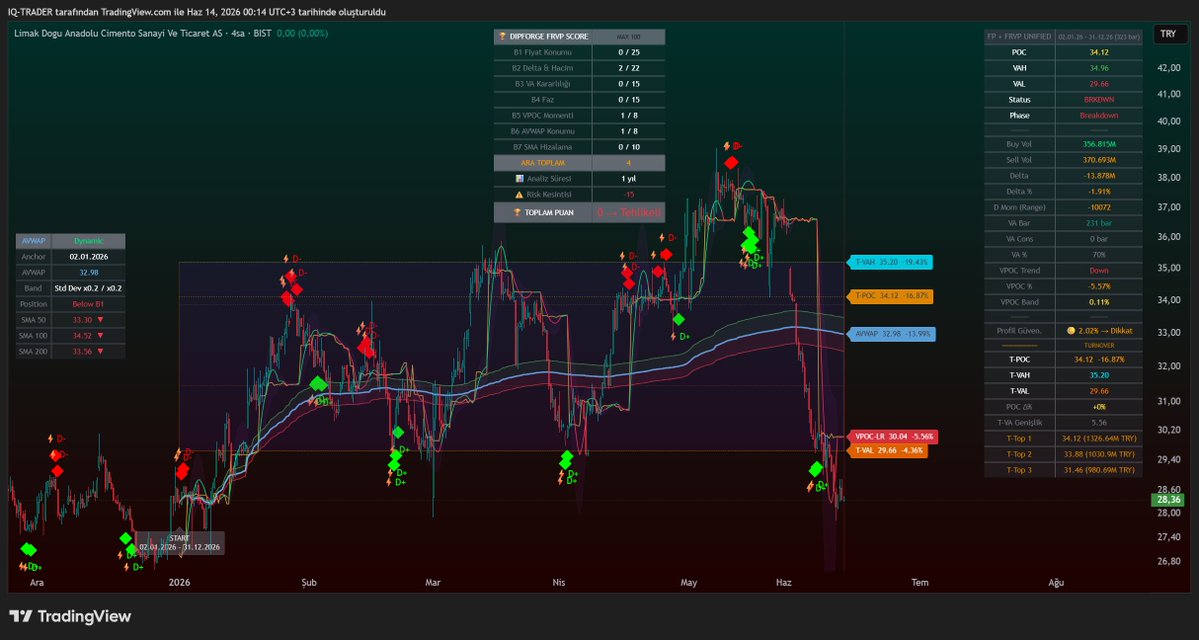The height and width of the screenshot is (640, 1199).
Task: Click the Delta % value -1.91%
Action: pyautogui.click(x=1098, y=191)
